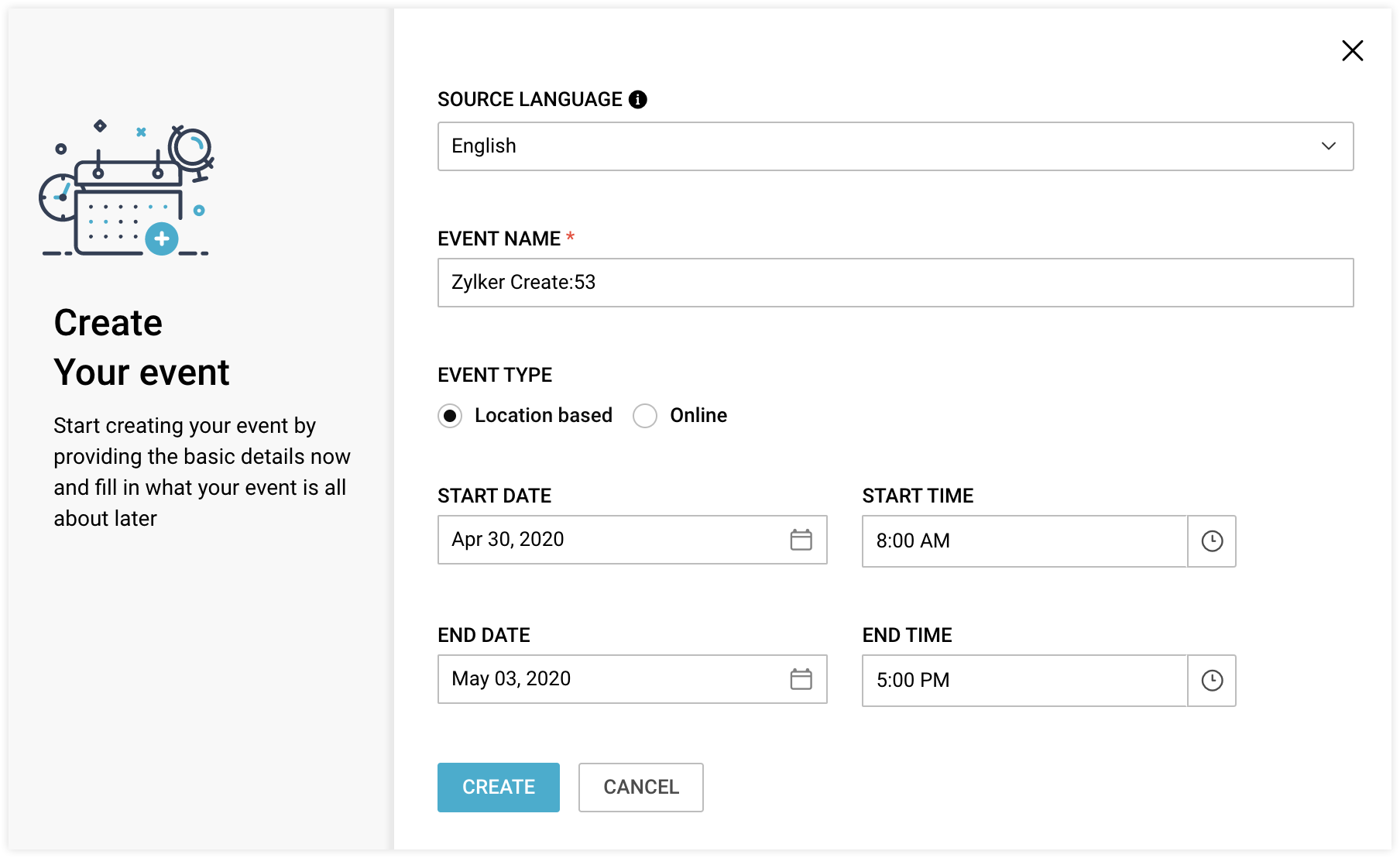This screenshot has width=1400, height=858.
Task: Expand the Source Language dropdown arrow
Action: pos(1329,146)
